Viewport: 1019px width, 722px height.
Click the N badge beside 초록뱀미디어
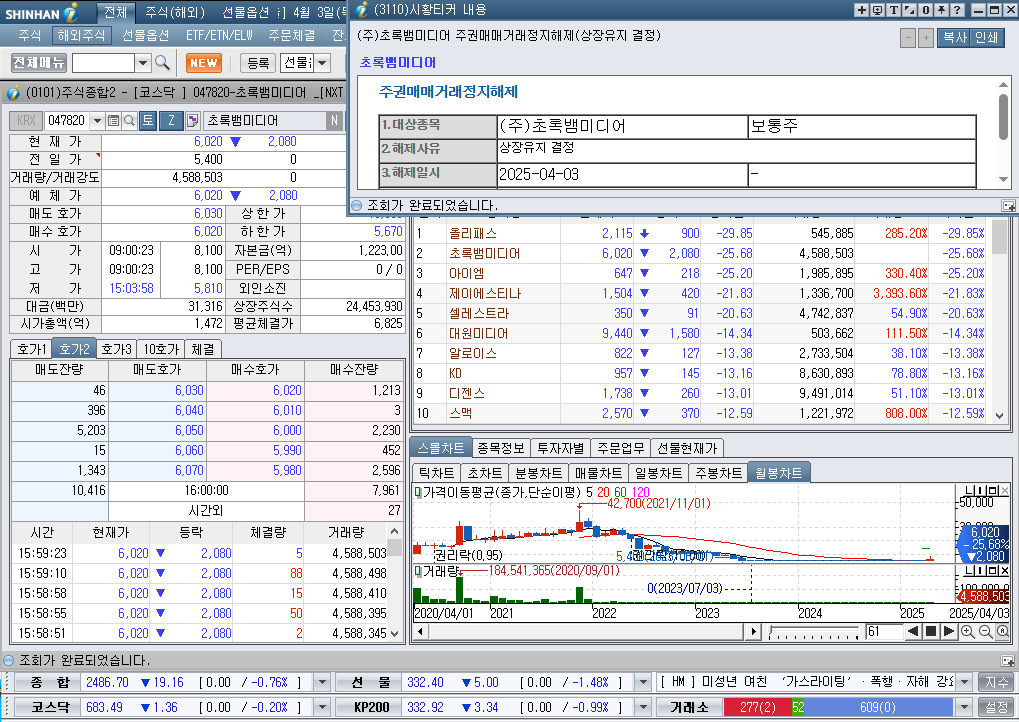pos(334,120)
